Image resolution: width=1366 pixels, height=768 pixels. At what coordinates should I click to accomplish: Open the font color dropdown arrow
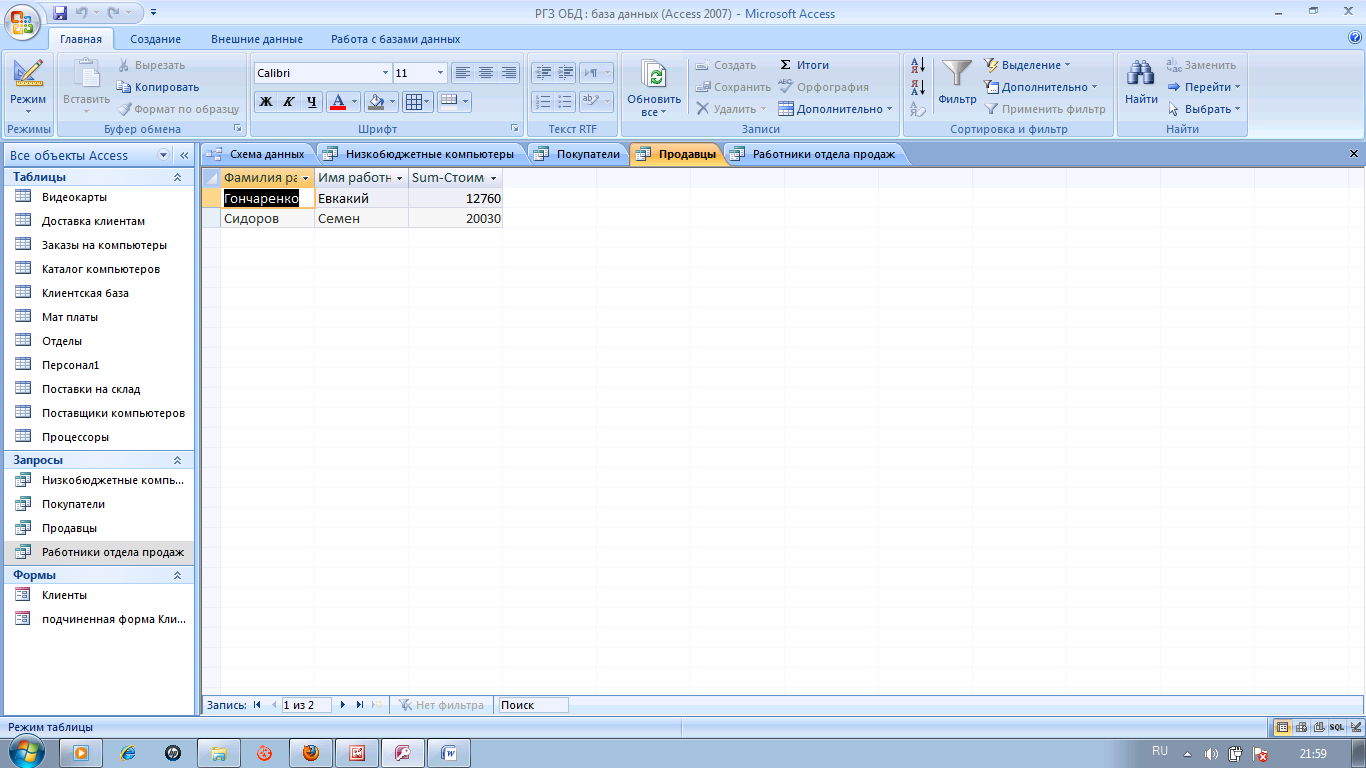point(354,101)
